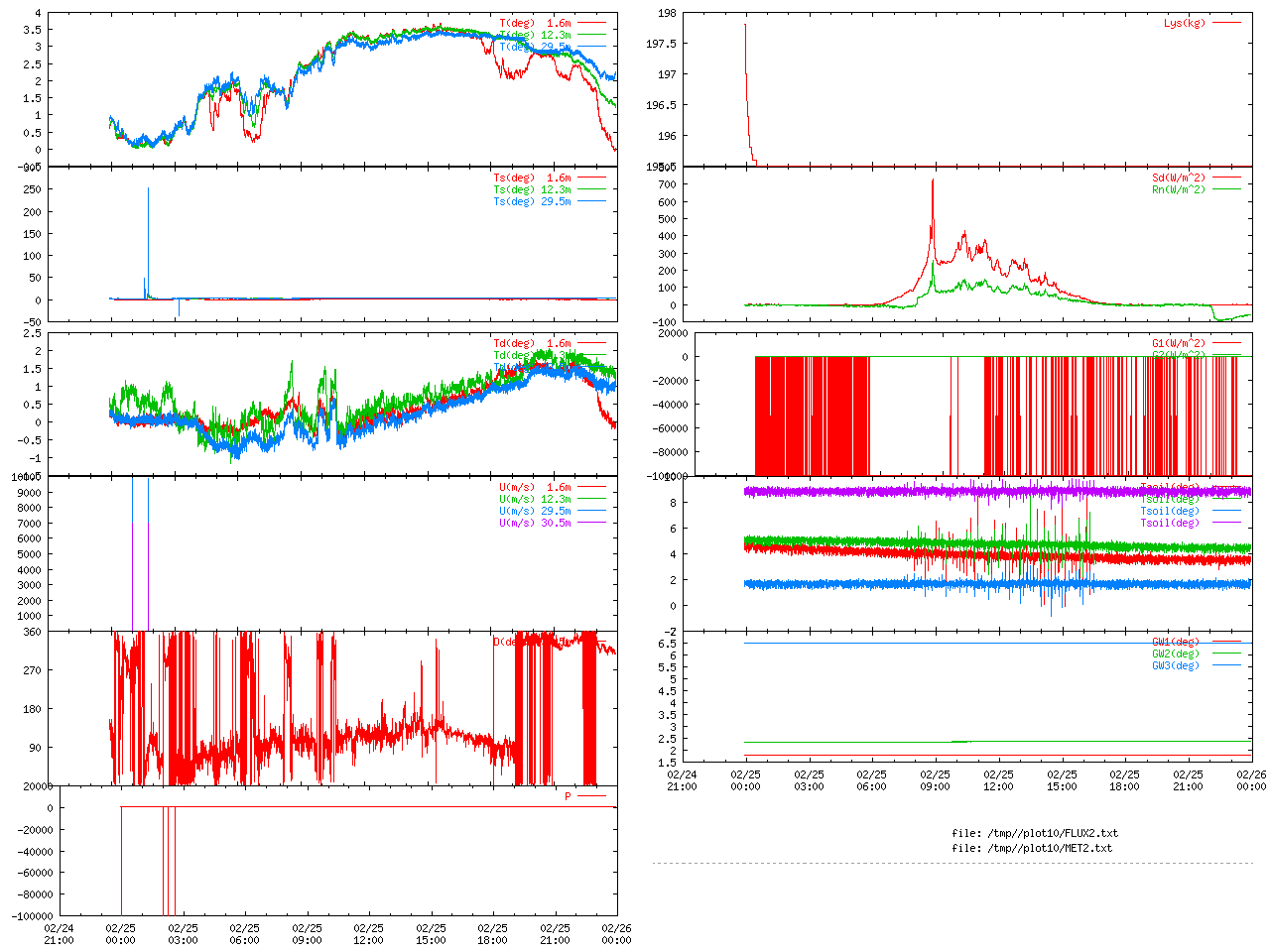1270x952 pixels.
Task: Click the 'U(m/s) 1.6m' legend label
Action: coord(535,488)
